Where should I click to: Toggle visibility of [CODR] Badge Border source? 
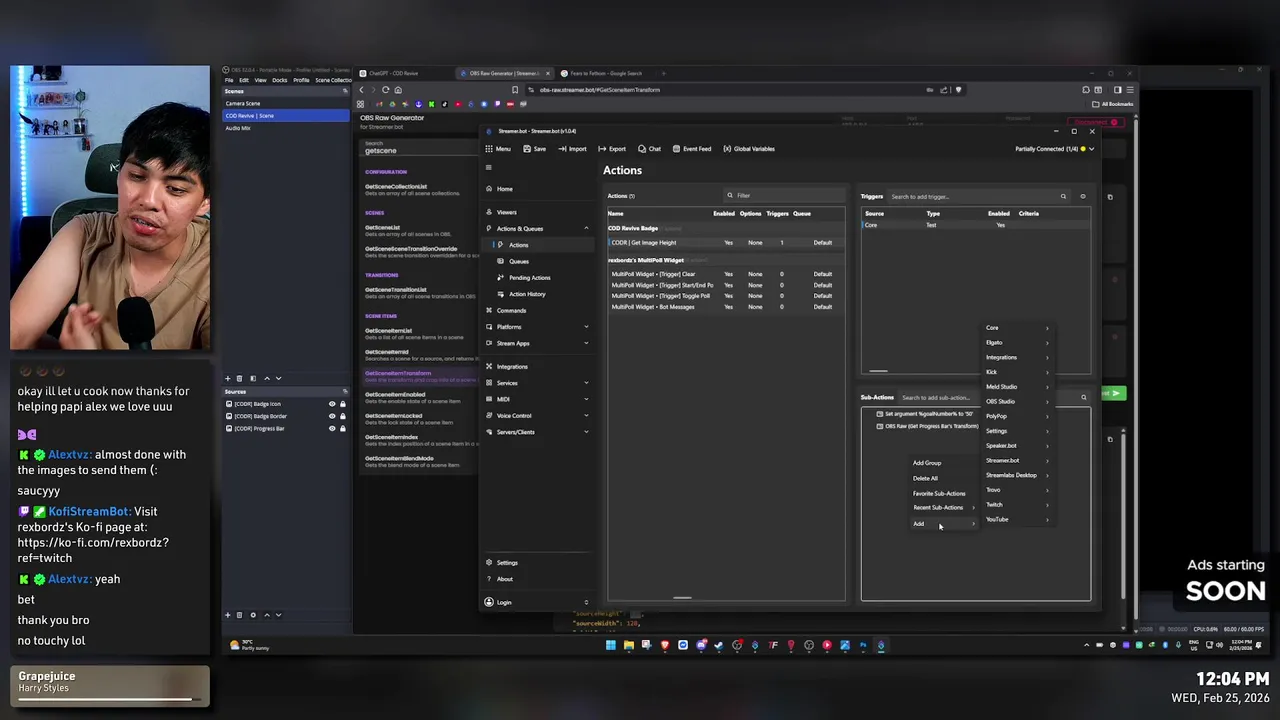332,416
